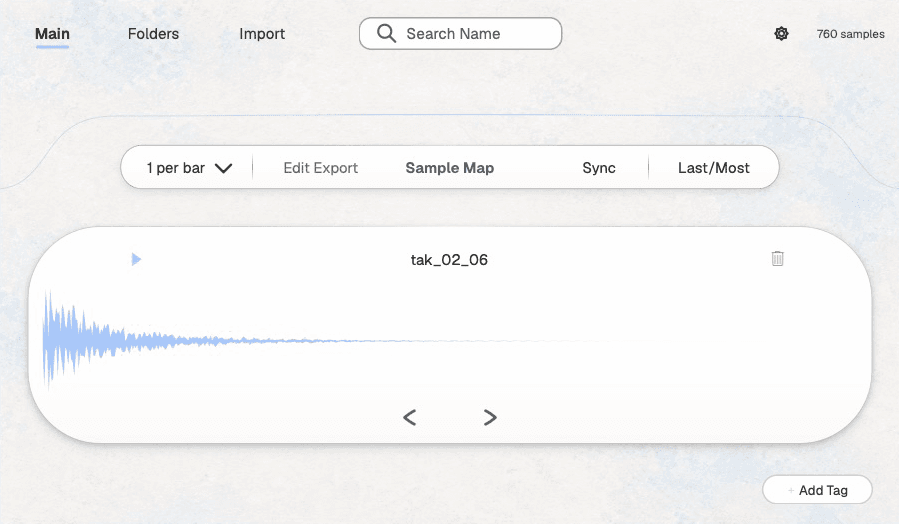Toggle the Last/Most sorting
The height and width of the screenshot is (524, 899).
click(x=713, y=168)
